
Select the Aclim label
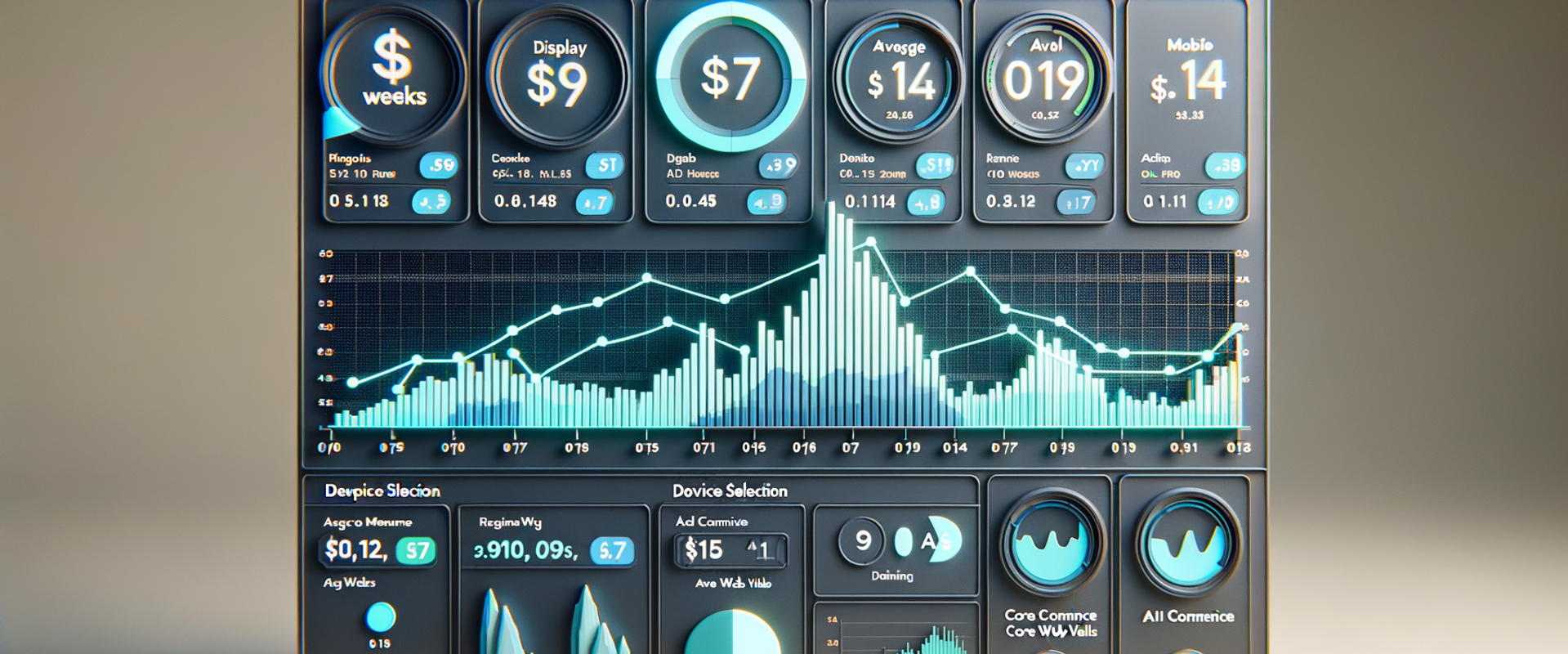tap(1155, 159)
